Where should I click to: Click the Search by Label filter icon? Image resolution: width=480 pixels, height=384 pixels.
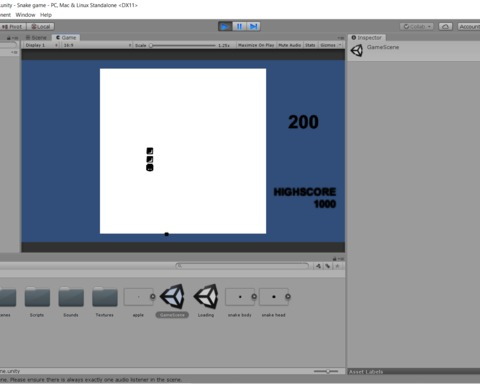point(328,266)
